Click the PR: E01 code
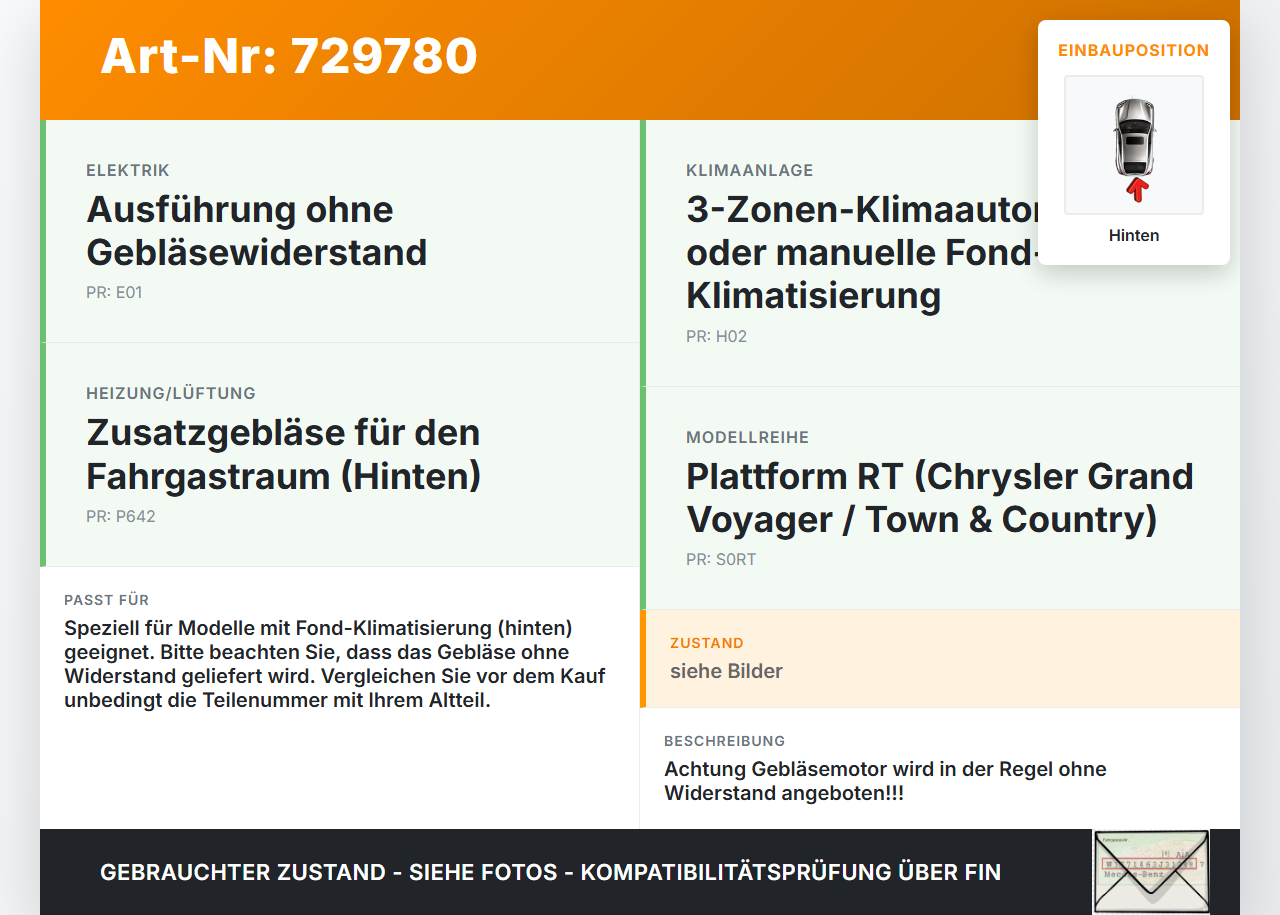 point(114,293)
